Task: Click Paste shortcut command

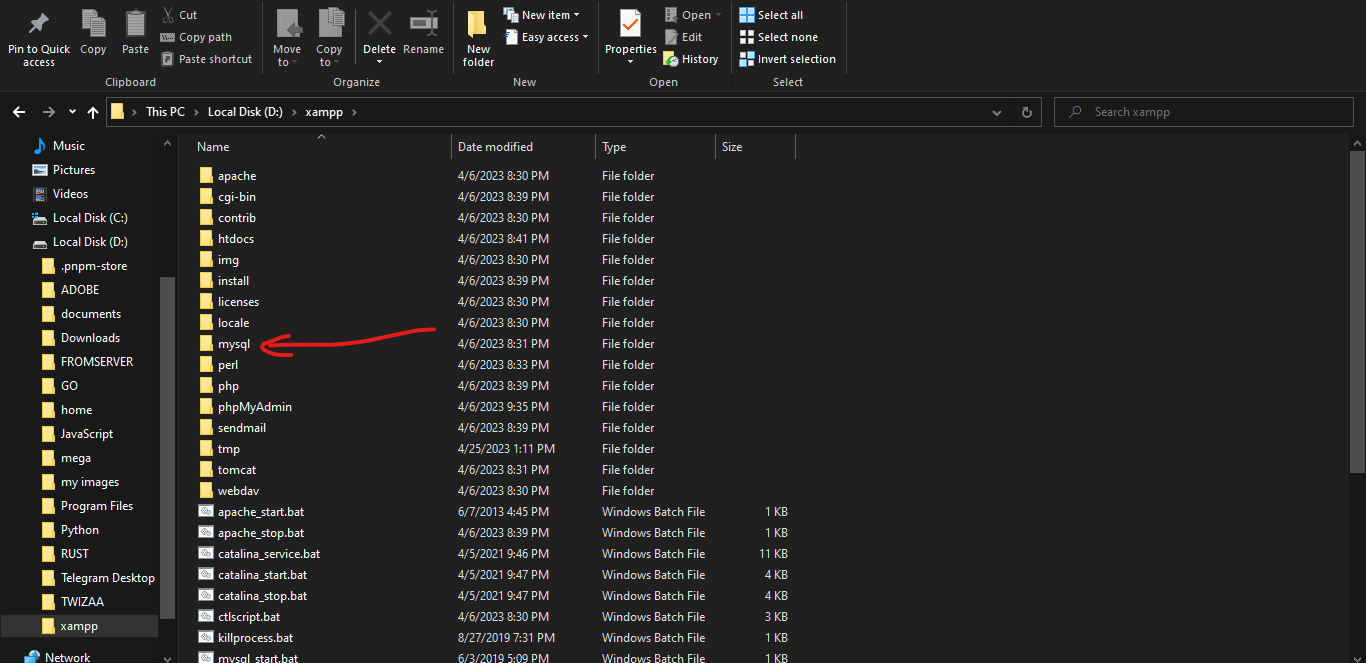Action: [206, 59]
